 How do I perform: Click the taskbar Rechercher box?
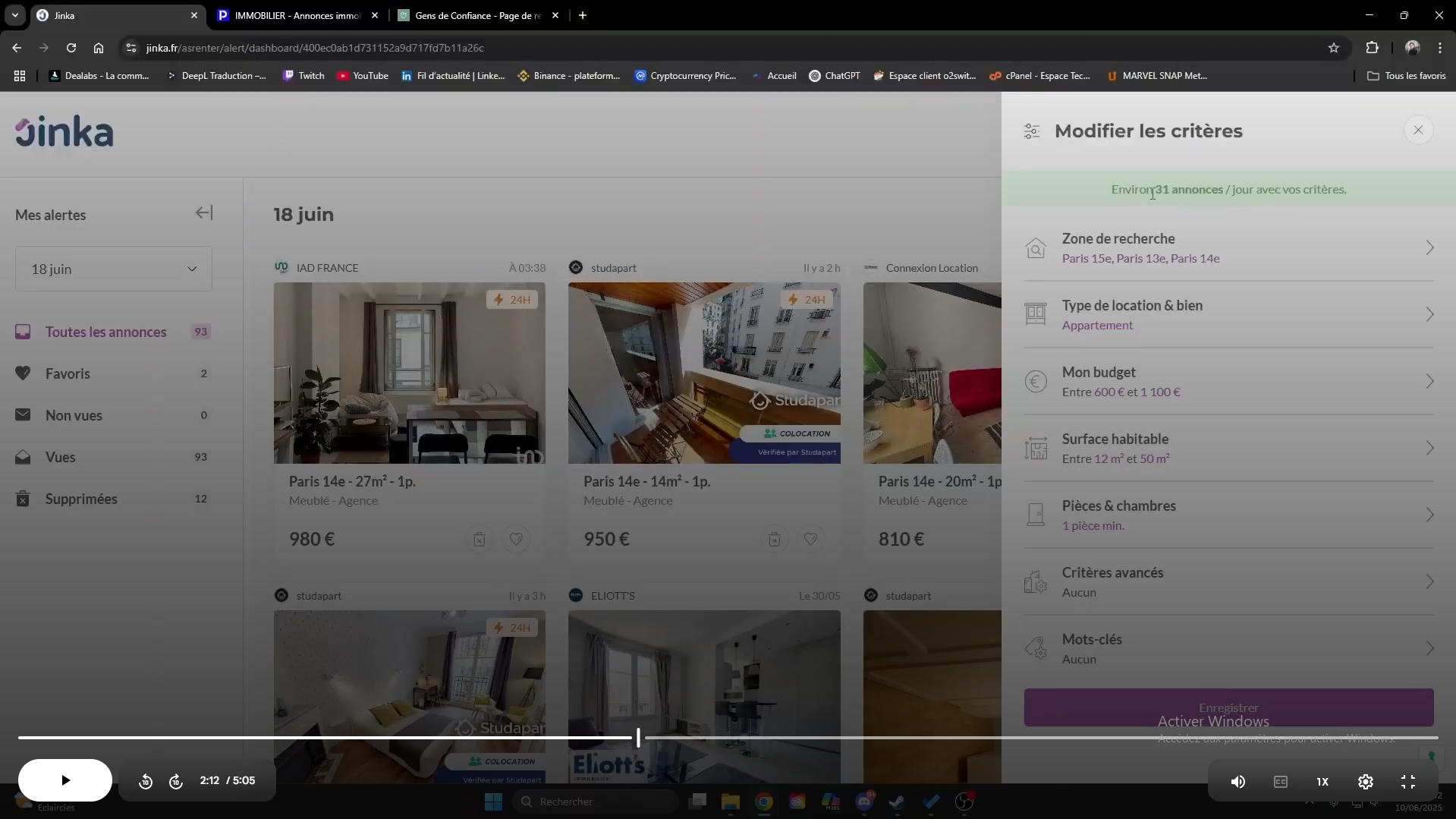pyautogui.click(x=596, y=802)
